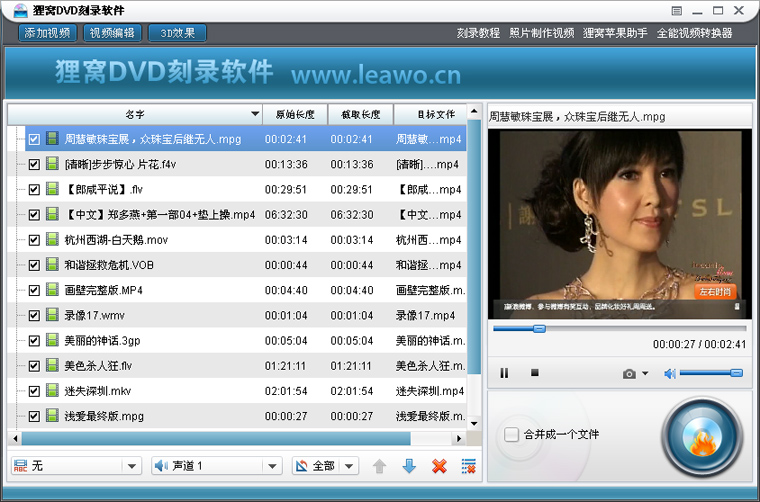Uncheck 步步惊心 片花.f4v checkbox
Image resolution: width=760 pixels, height=502 pixels.
tap(34, 165)
